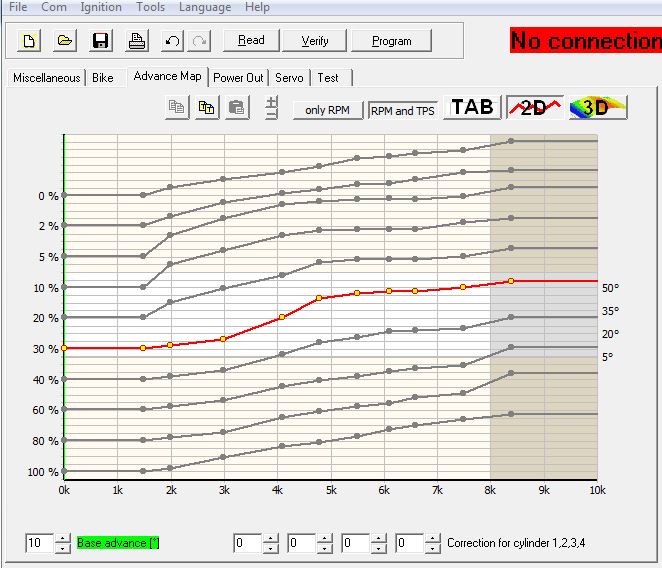Open the Help menu

(257, 7)
